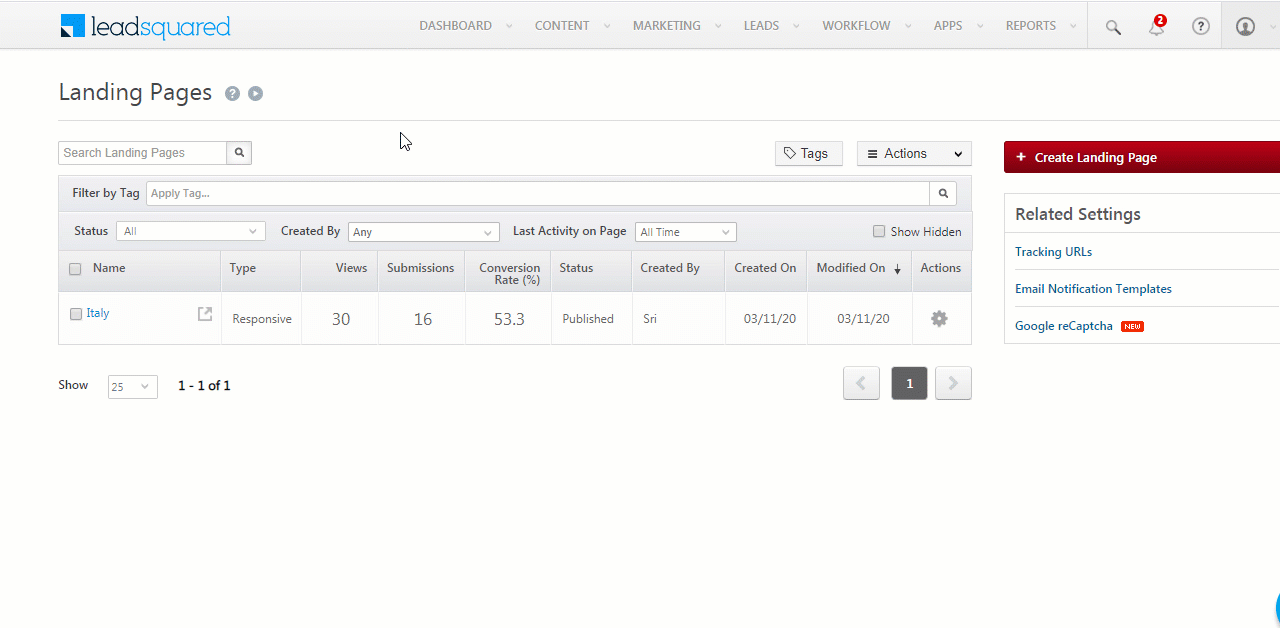Open the search magnifier in top navigation

pos(1113,27)
